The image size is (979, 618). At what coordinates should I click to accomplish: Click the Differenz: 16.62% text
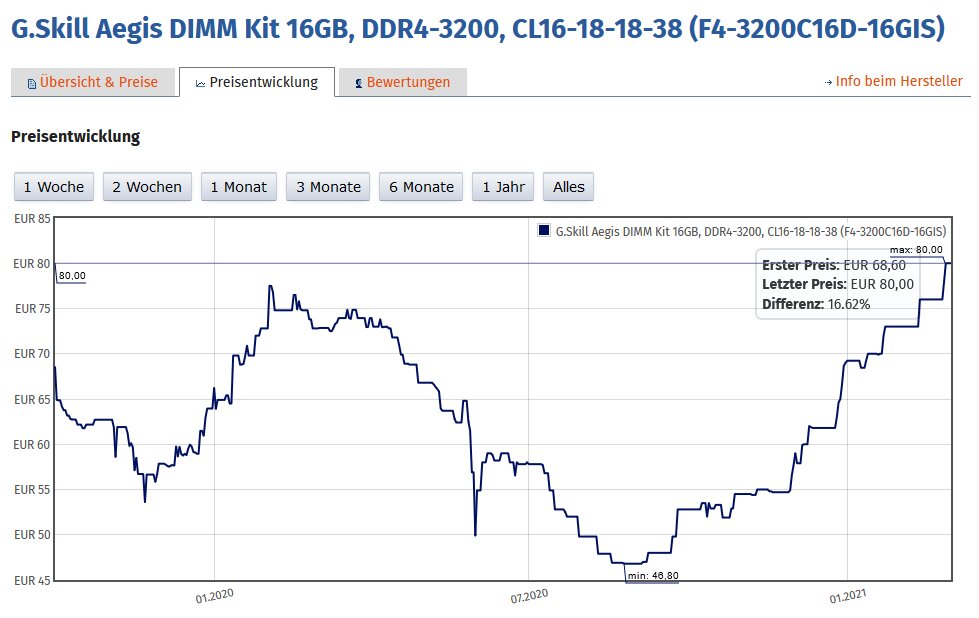[816, 305]
